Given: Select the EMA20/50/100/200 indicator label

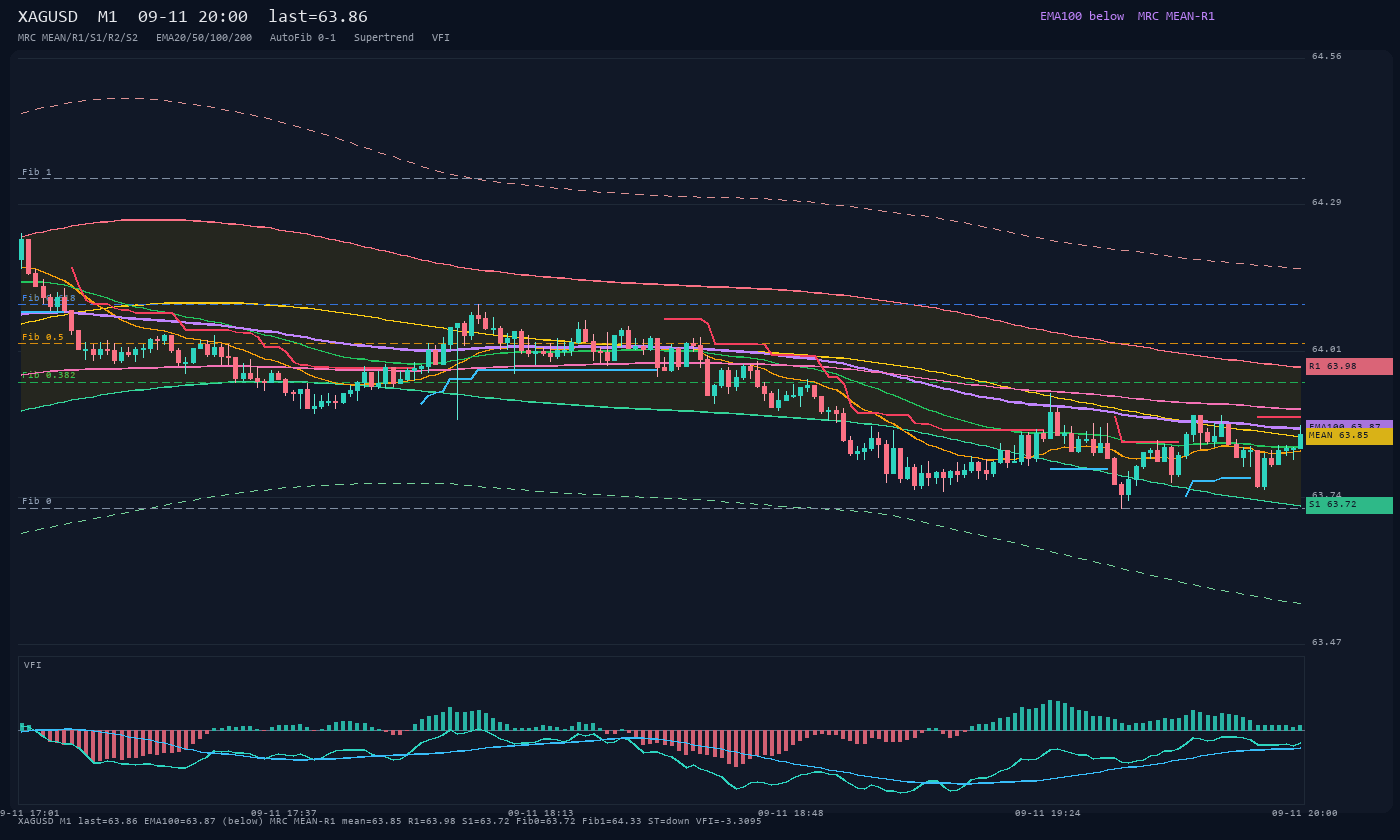Looking at the screenshot, I should click(x=204, y=38).
